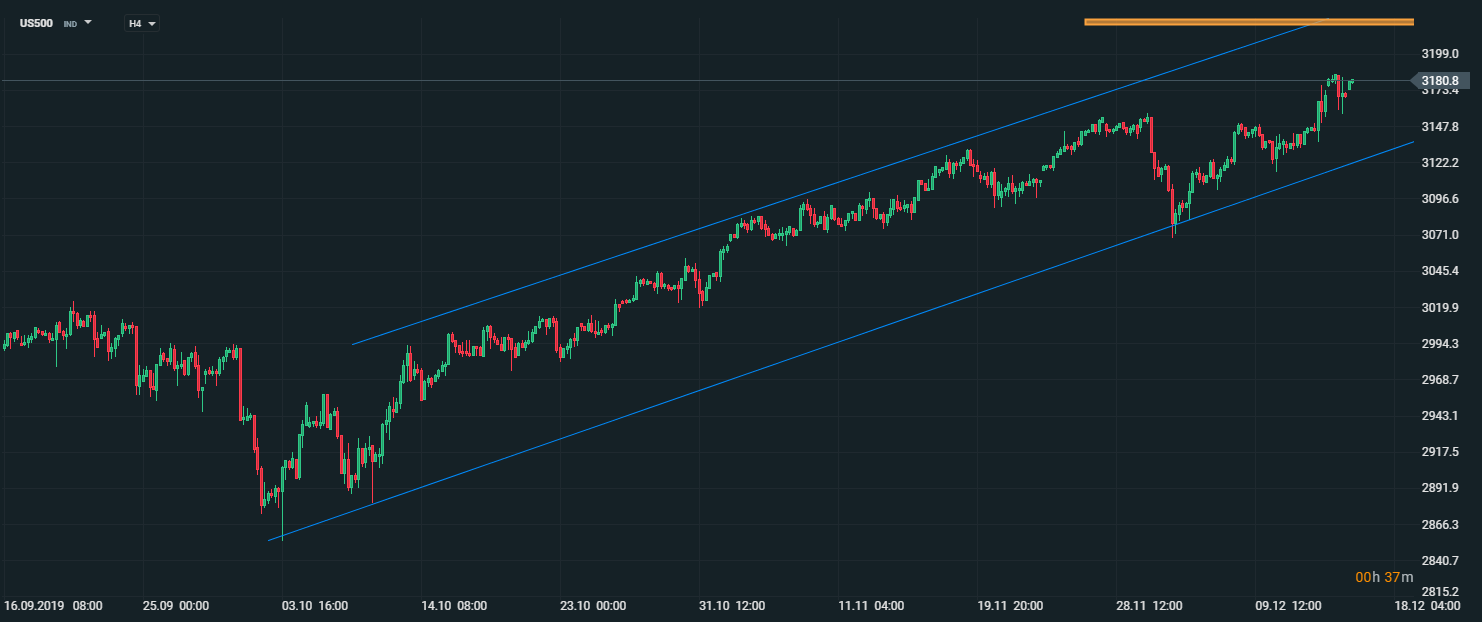Click the 14.10 08:00 time label
The width and height of the screenshot is (1482, 622).
453,606
